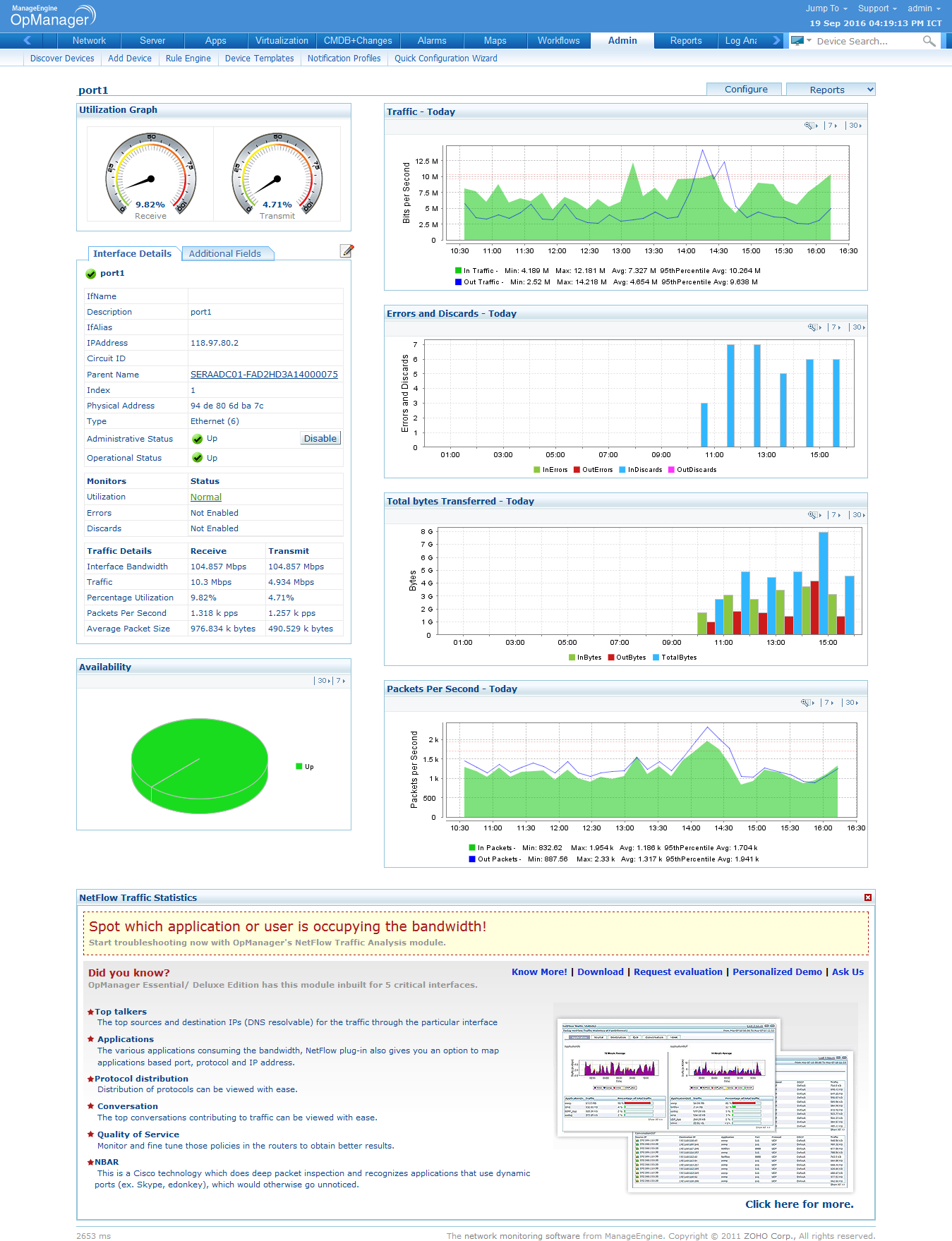
Task: Click the Device Search magnifier icon
Action: (929, 41)
